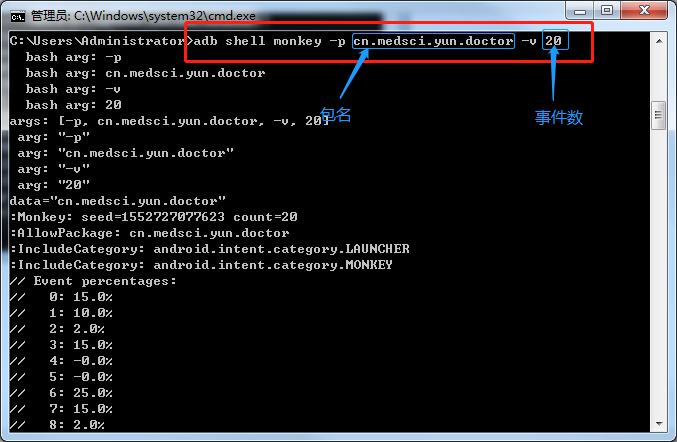Click ':AllowPackage: cn.medsci.yun.doctor' line
Viewport: 677px width, 442px height.
(x=149, y=233)
